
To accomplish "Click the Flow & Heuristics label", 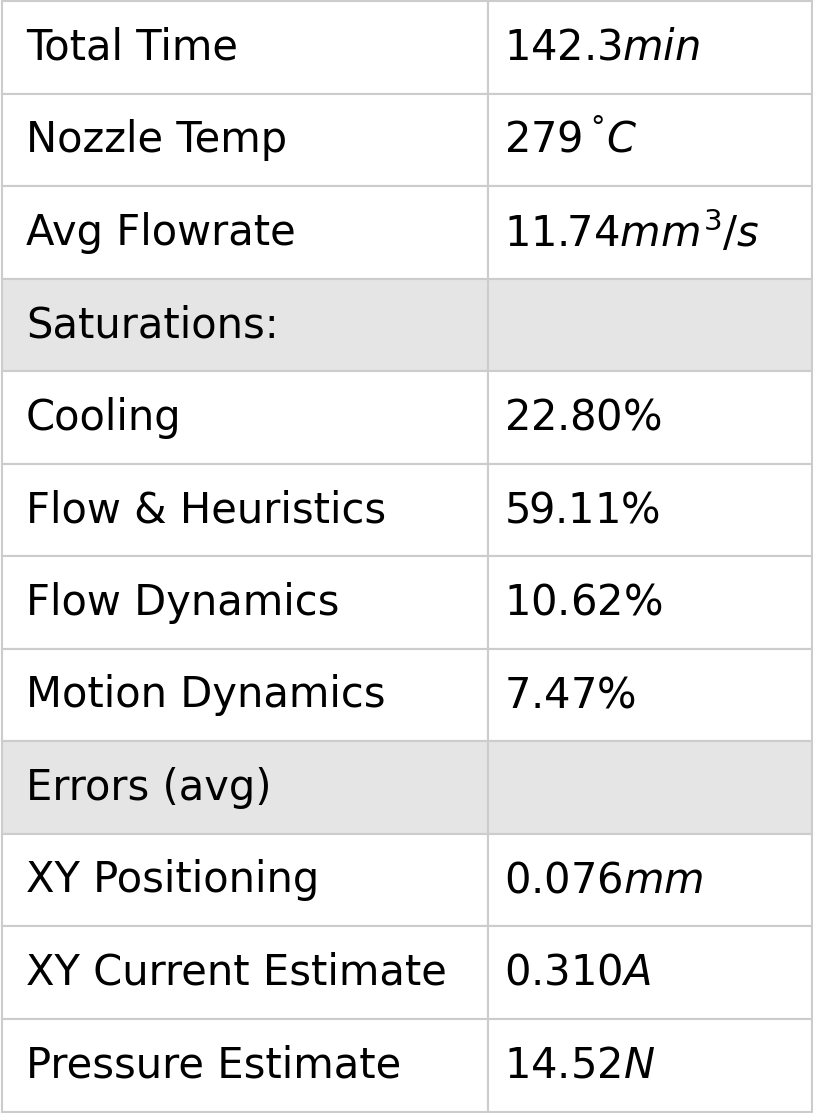I will click(205, 510).
